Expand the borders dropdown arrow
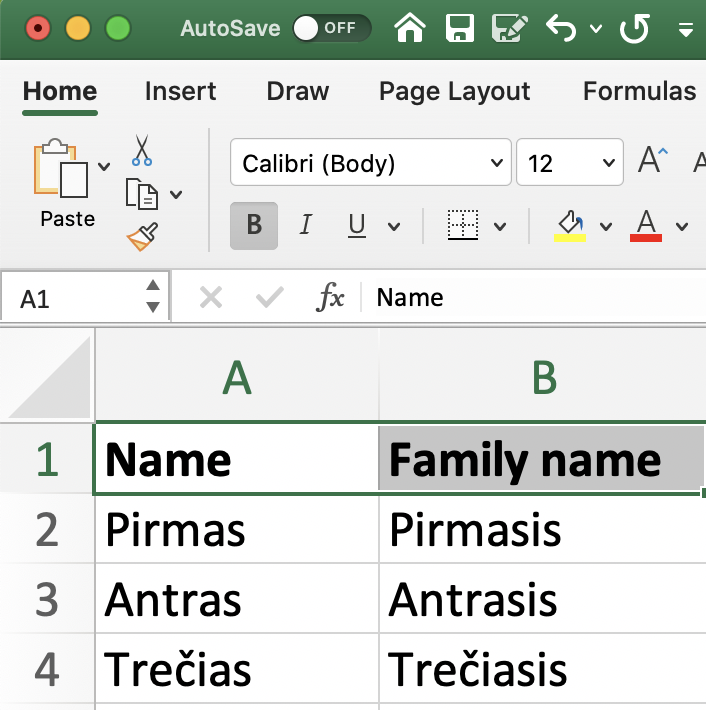The width and height of the screenshot is (706, 710). tap(500, 226)
